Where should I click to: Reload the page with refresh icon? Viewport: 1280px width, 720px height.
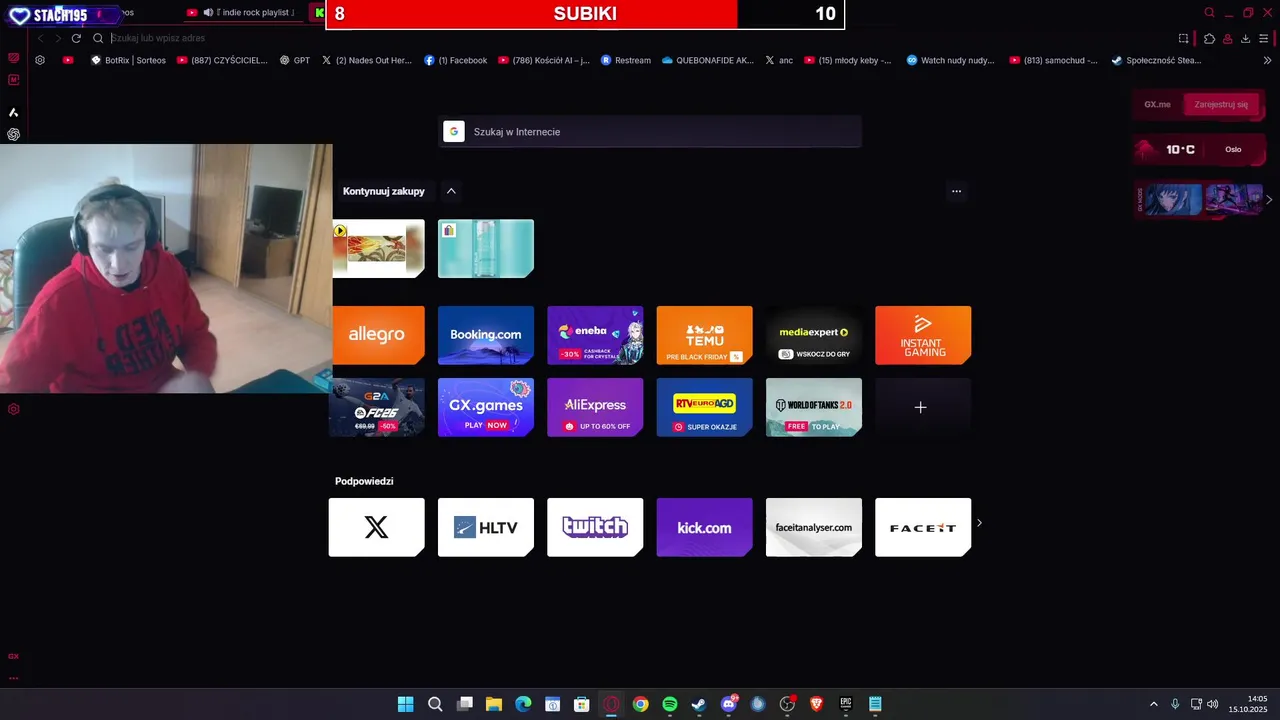click(x=76, y=38)
